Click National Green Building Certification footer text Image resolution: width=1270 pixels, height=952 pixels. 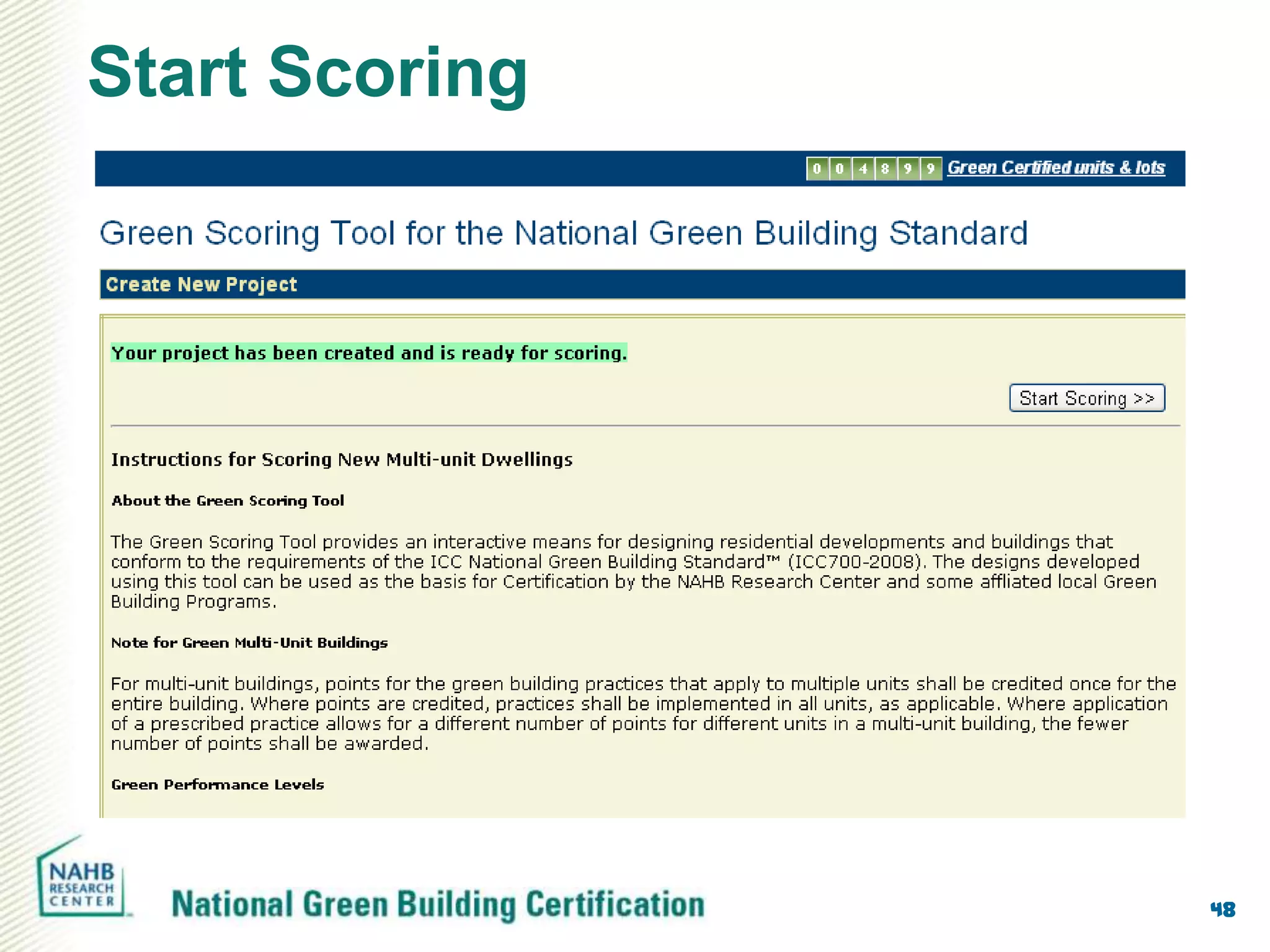[438, 904]
